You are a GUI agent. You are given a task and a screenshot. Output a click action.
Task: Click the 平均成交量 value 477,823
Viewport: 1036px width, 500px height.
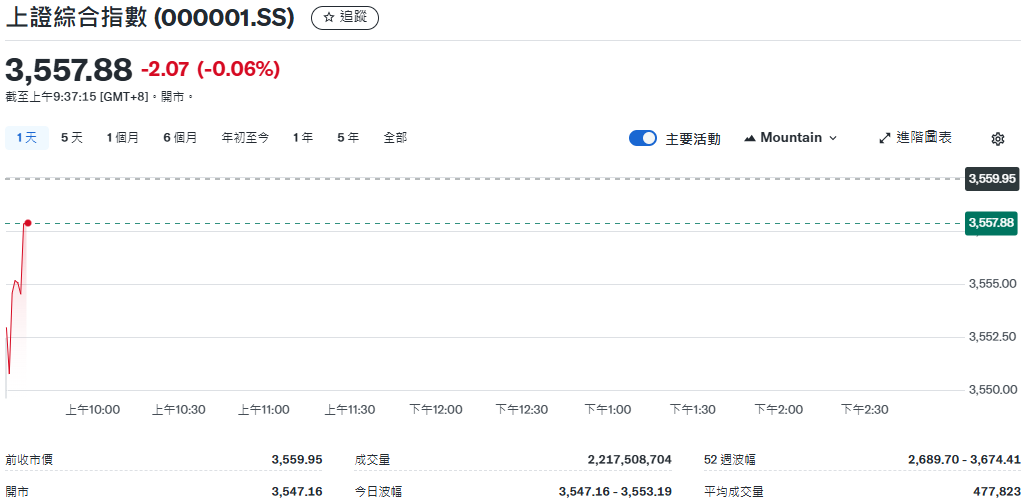997,492
